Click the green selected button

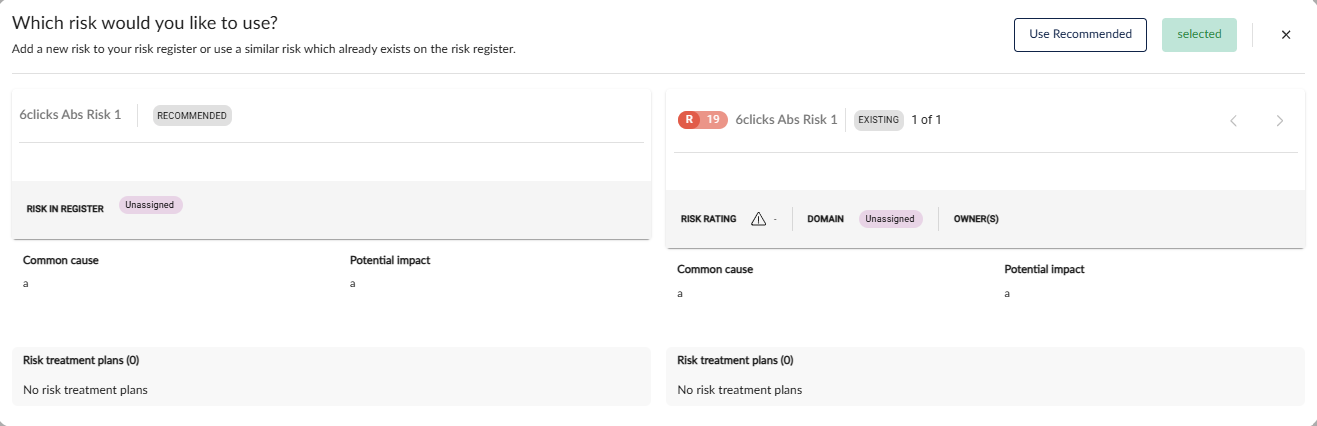(x=1199, y=34)
